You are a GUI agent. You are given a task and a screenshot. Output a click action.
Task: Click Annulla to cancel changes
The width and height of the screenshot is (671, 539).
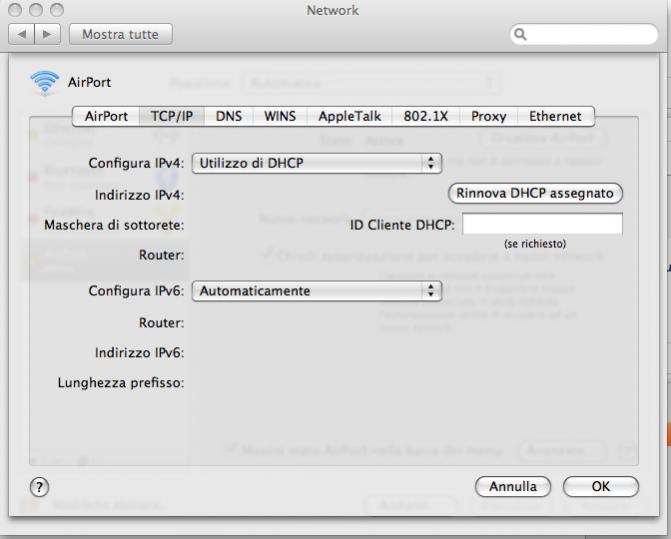click(x=513, y=487)
